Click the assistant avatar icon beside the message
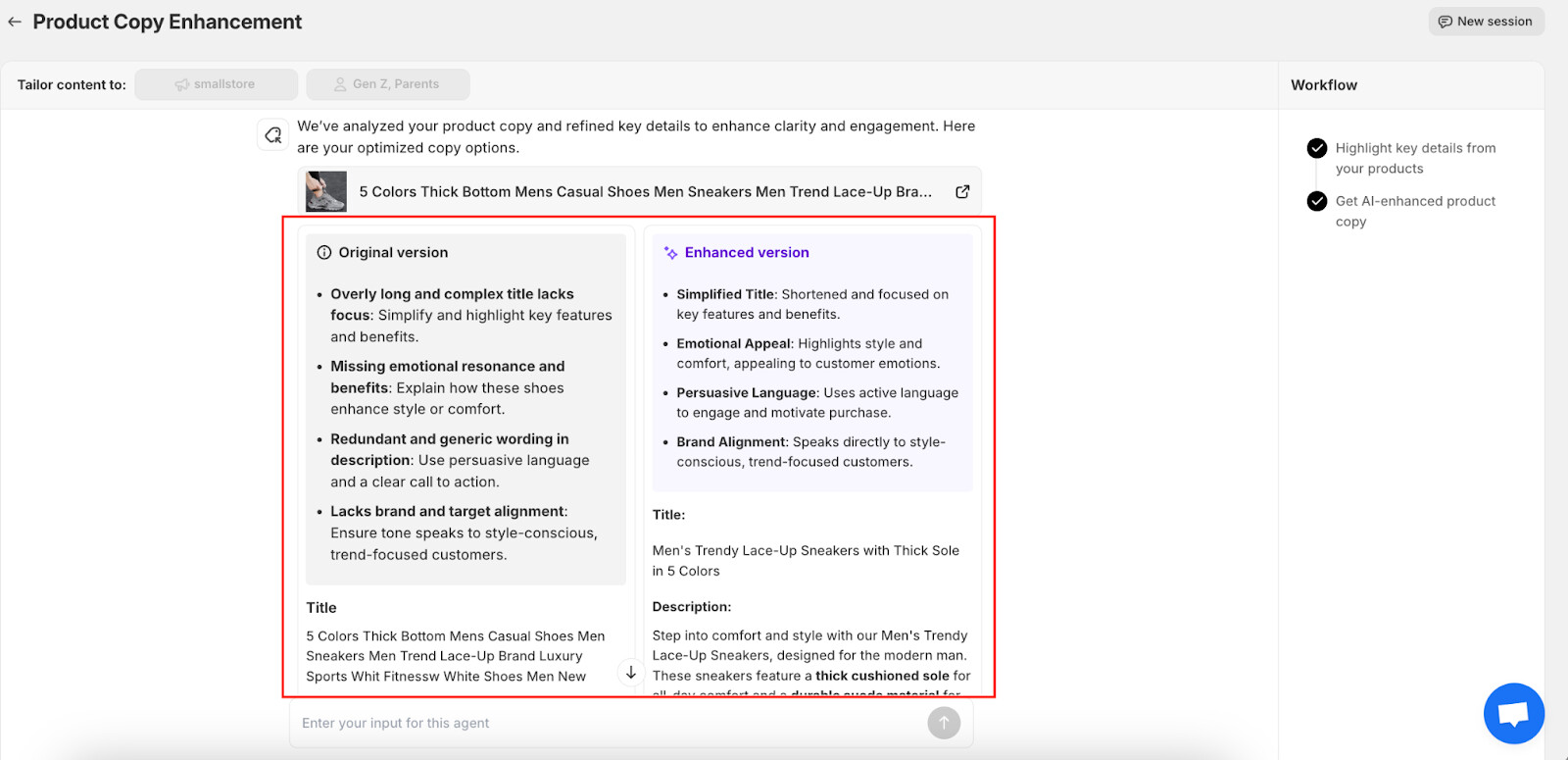Image resolution: width=1568 pixels, height=760 pixels. (x=272, y=134)
